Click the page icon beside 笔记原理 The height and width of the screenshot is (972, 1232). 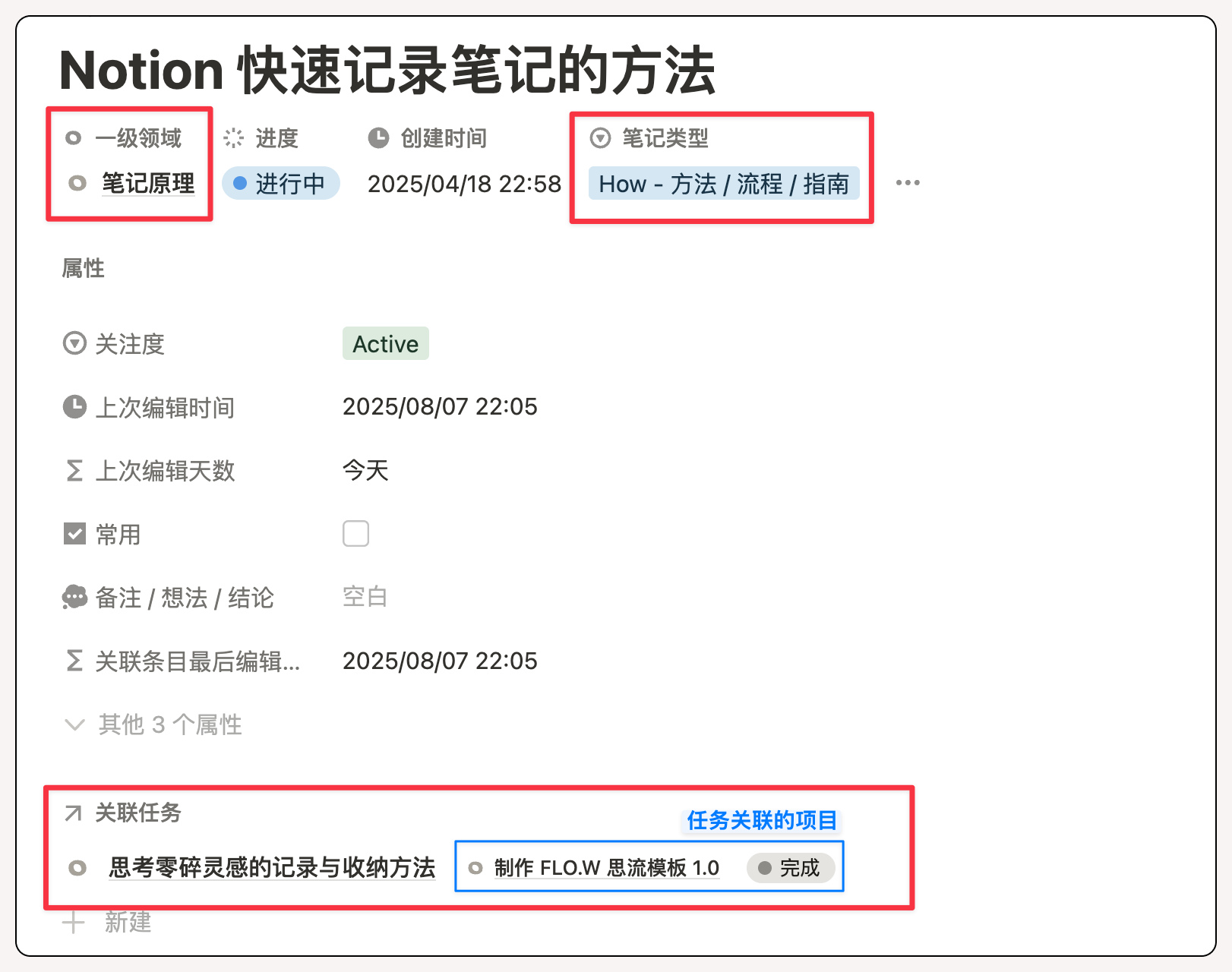click(77, 183)
